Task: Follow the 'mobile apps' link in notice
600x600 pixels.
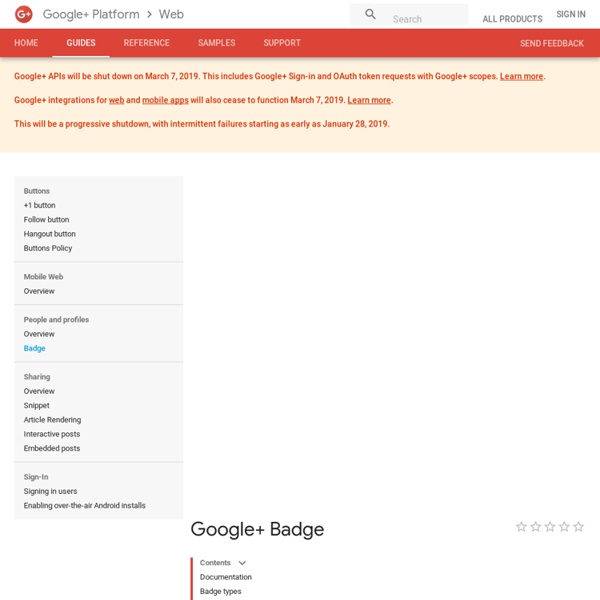Action: tap(165, 100)
